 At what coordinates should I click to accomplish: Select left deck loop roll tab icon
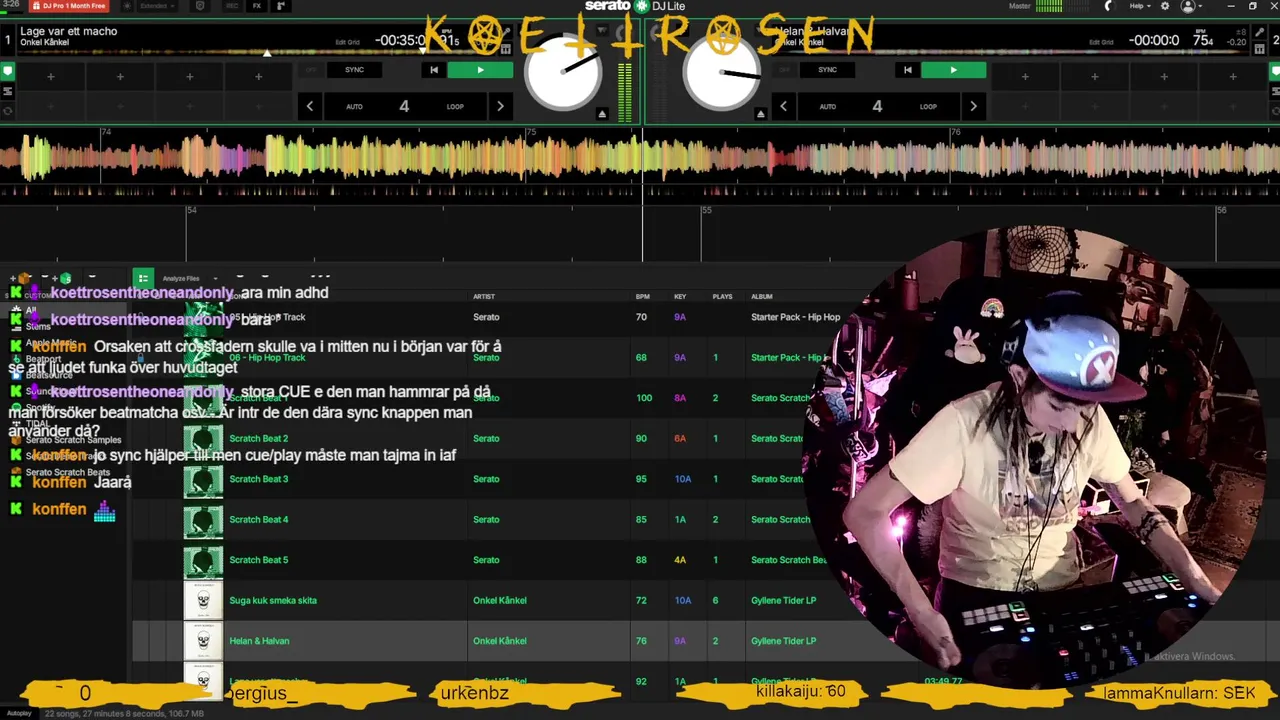point(8,110)
